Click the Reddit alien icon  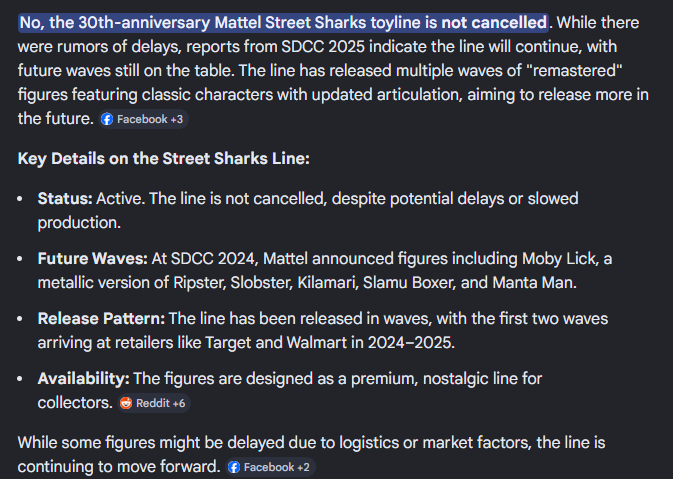coord(126,403)
